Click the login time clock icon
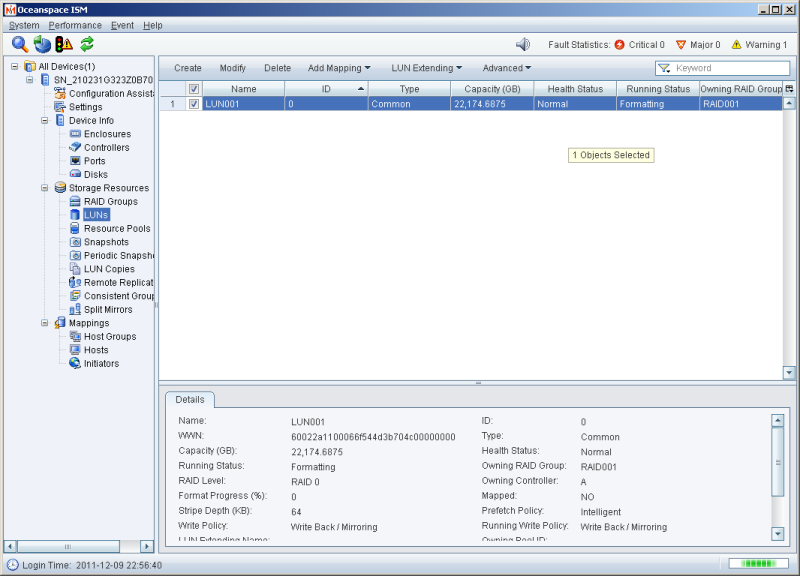800x576 pixels. click(x=13, y=565)
